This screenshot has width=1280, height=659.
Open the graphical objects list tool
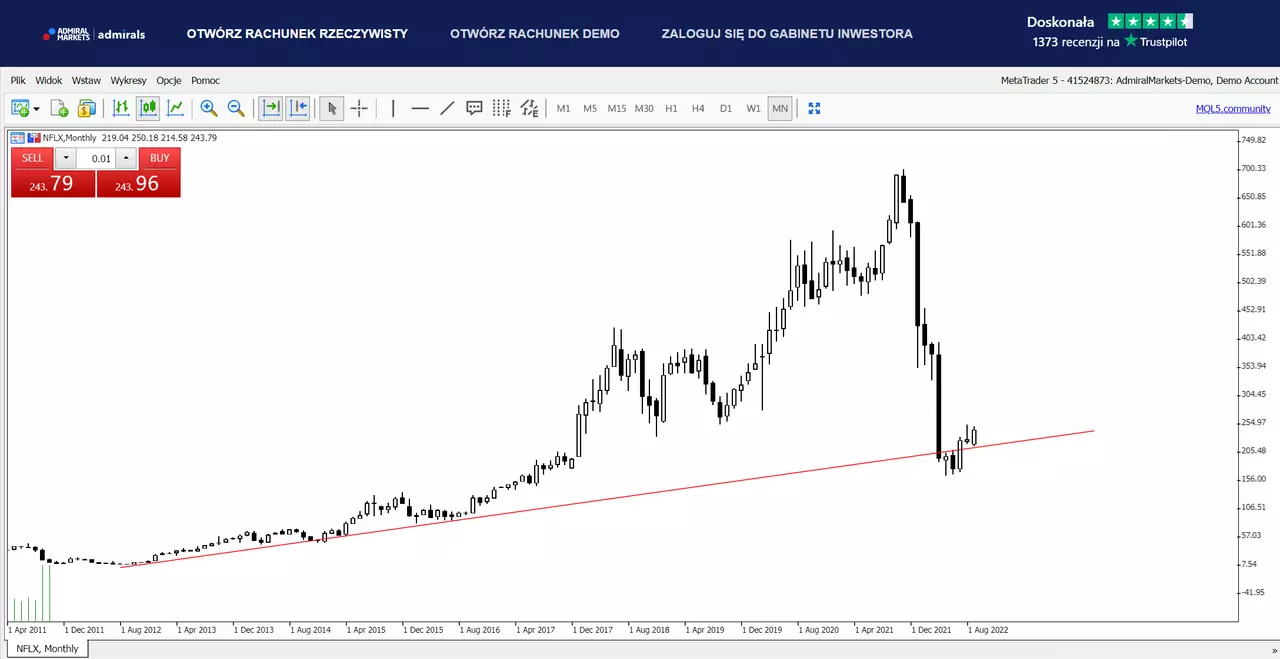pos(529,108)
